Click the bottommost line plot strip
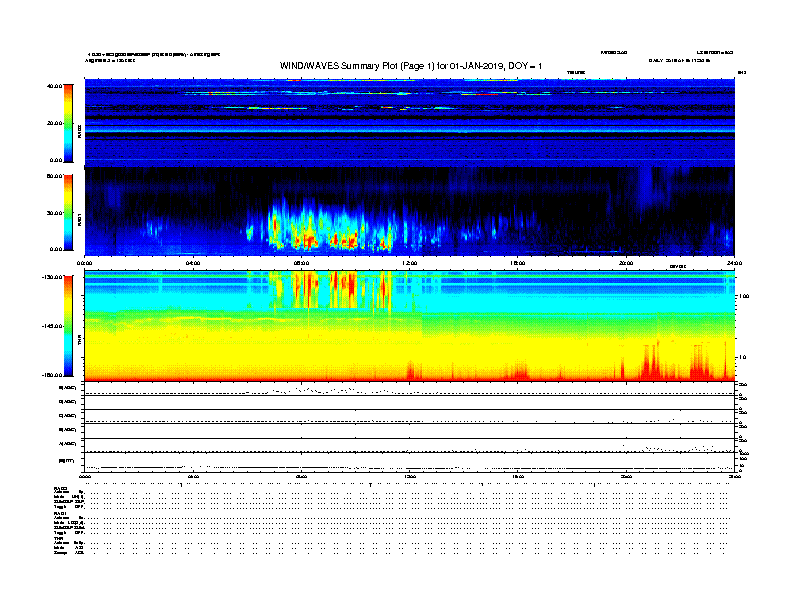 pos(410,462)
